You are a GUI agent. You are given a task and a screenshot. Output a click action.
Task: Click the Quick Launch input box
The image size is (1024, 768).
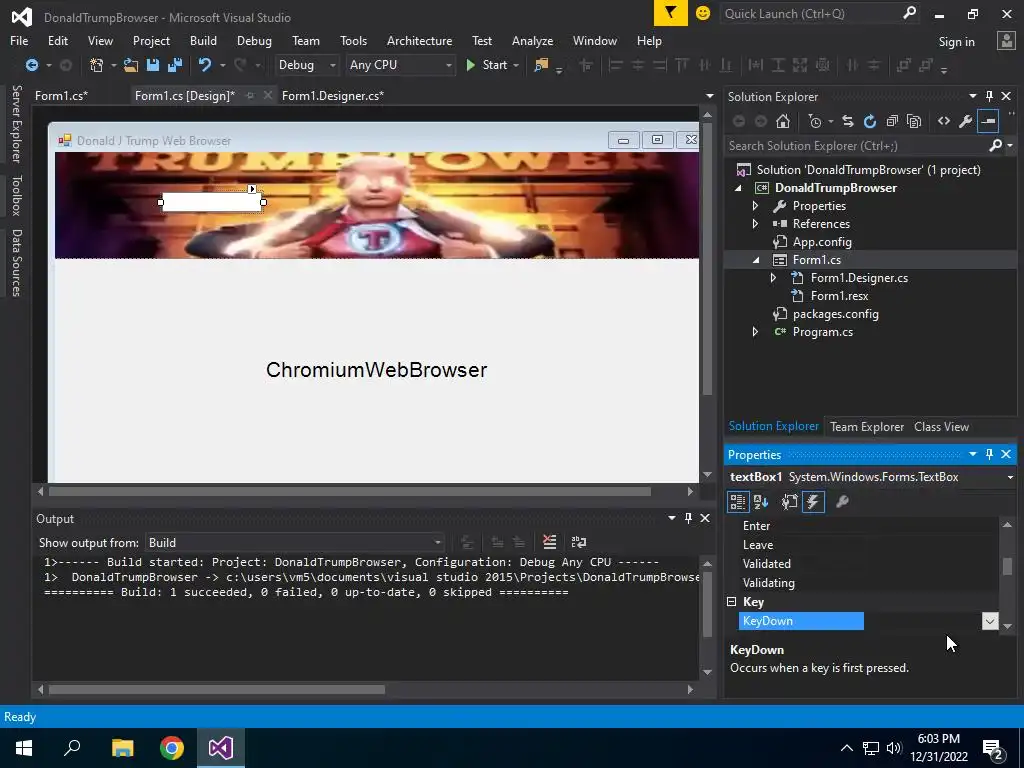810,13
